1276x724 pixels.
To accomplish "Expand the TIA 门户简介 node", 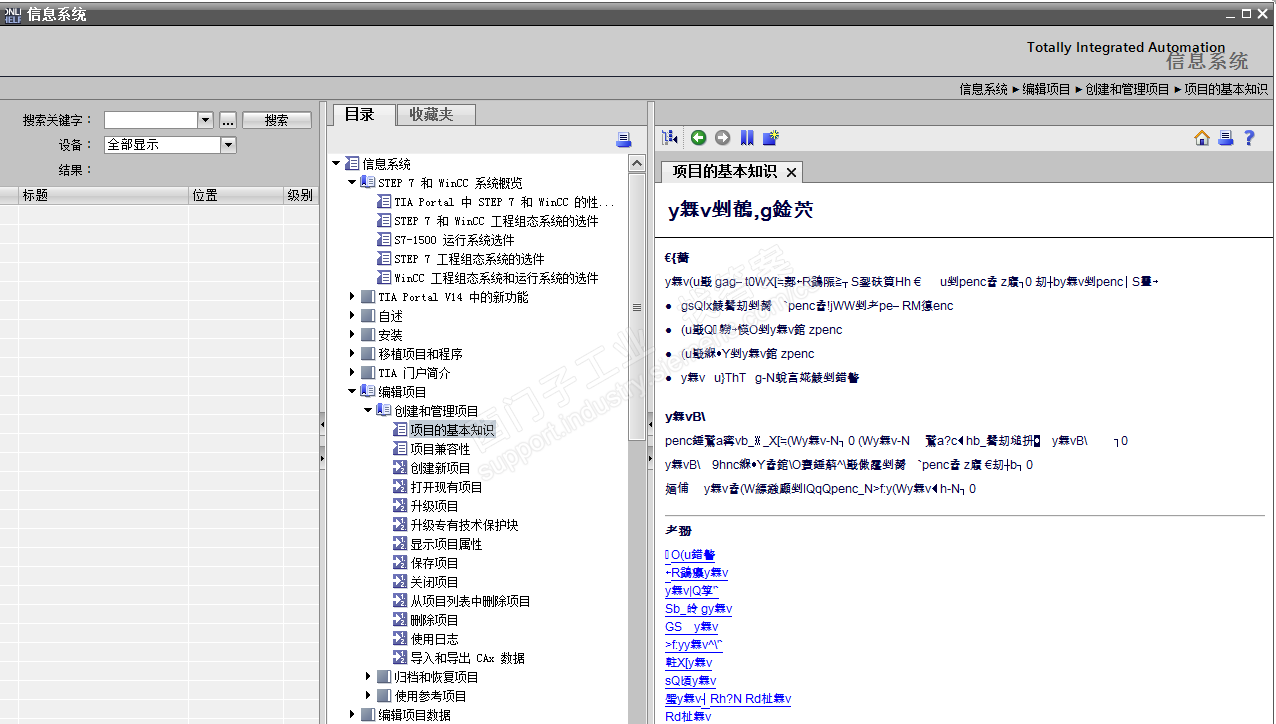I will [352, 373].
